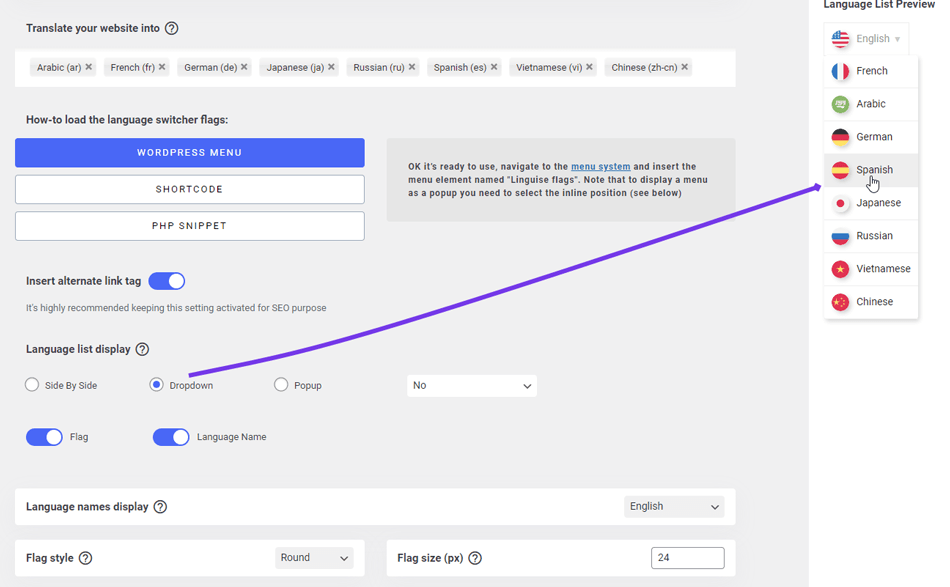The height and width of the screenshot is (587, 950).
Task: Choose Russian in the preview list
Action: 871,236
